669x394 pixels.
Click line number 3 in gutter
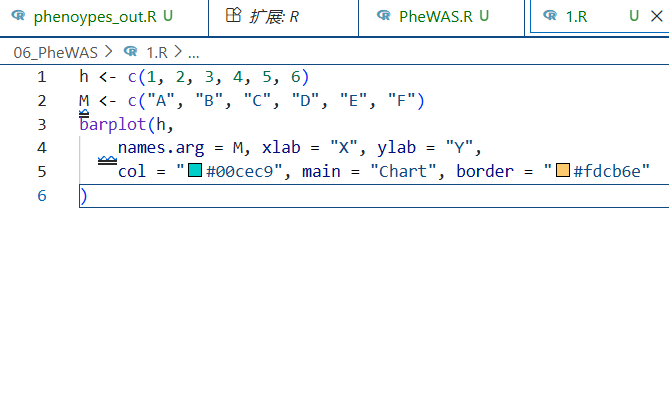[x=41, y=125]
